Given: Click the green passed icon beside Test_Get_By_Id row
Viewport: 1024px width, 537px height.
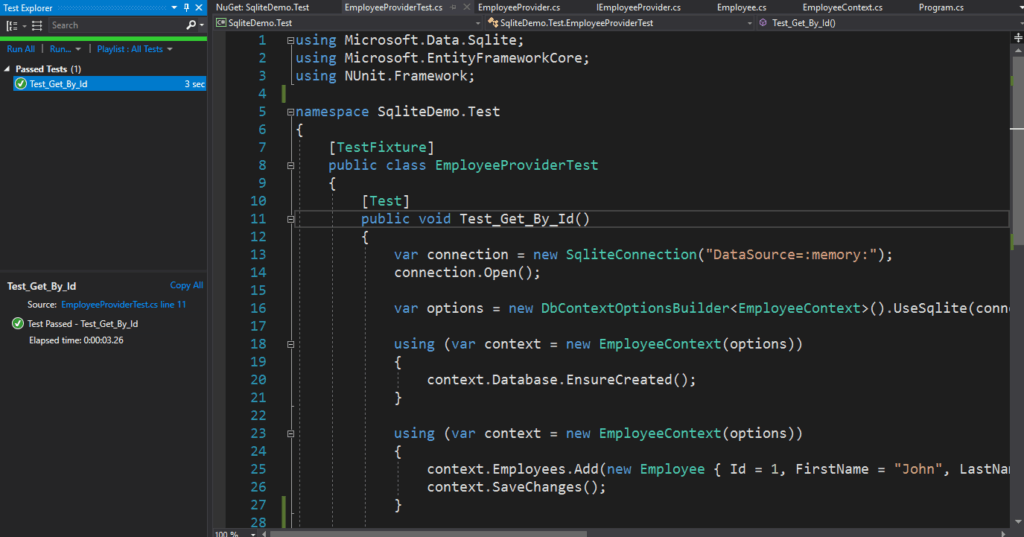Looking at the screenshot, I should [x=21, y=84].
